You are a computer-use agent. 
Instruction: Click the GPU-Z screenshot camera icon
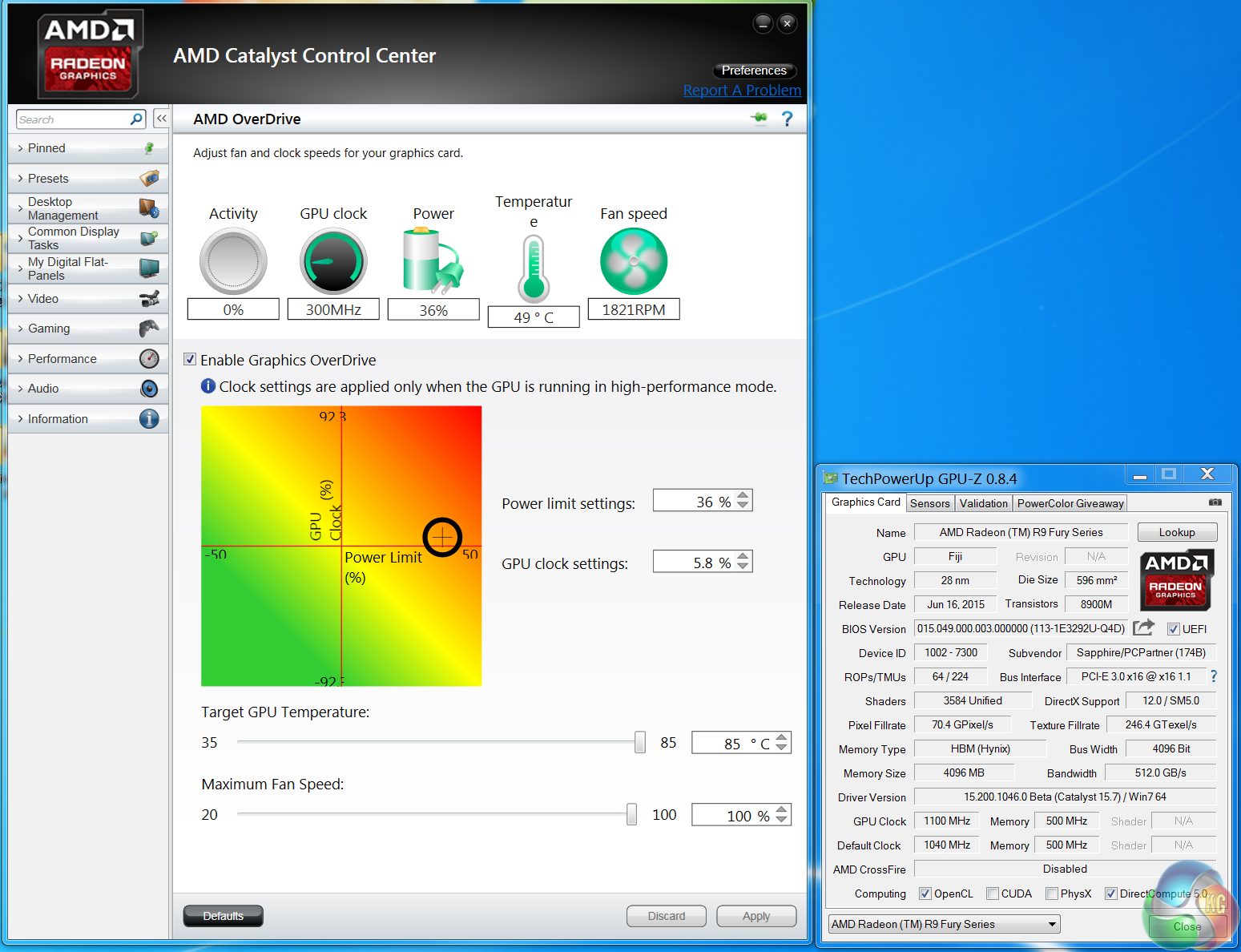(1215, 502)
